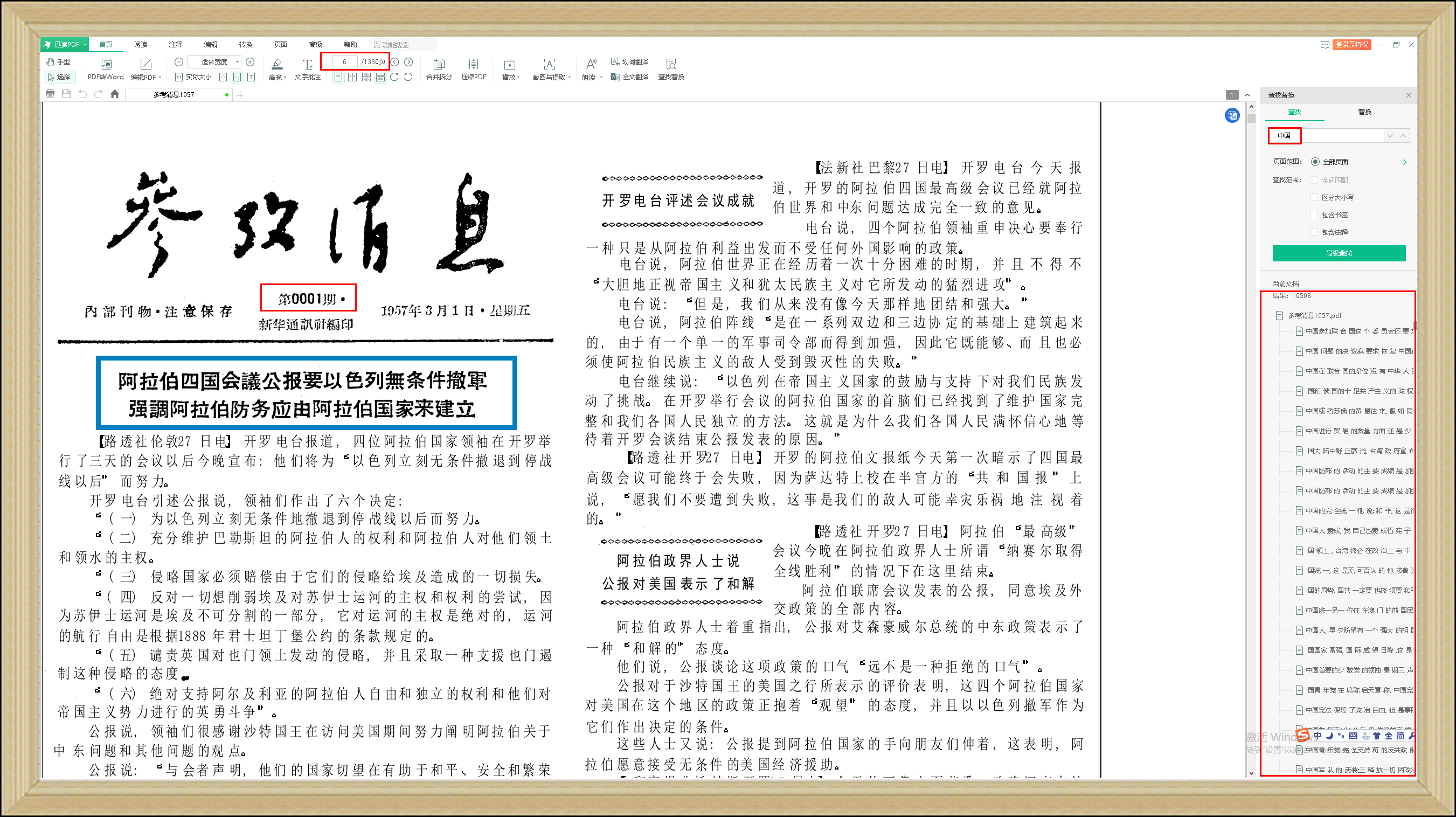Expand the 高亮 highlight dropdown

285,78
